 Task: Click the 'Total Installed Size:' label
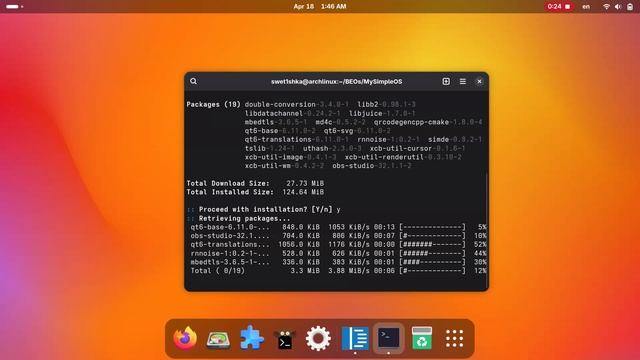tap(230, 192)
